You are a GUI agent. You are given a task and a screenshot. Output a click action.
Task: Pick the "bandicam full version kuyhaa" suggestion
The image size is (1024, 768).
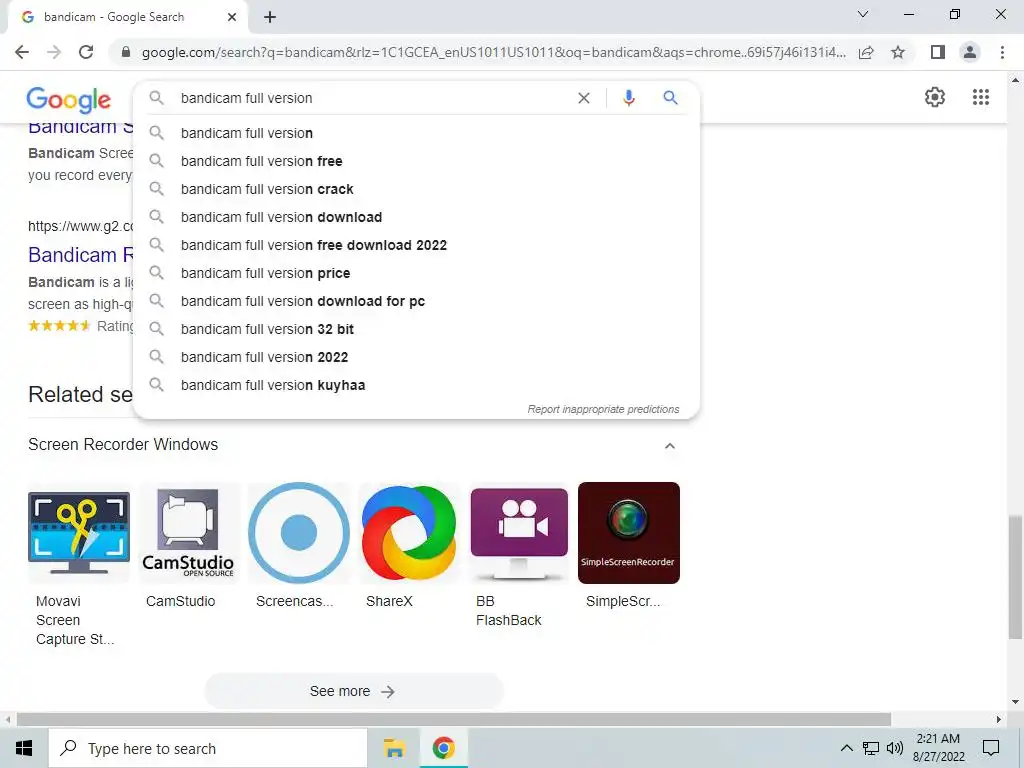point(417,386)
